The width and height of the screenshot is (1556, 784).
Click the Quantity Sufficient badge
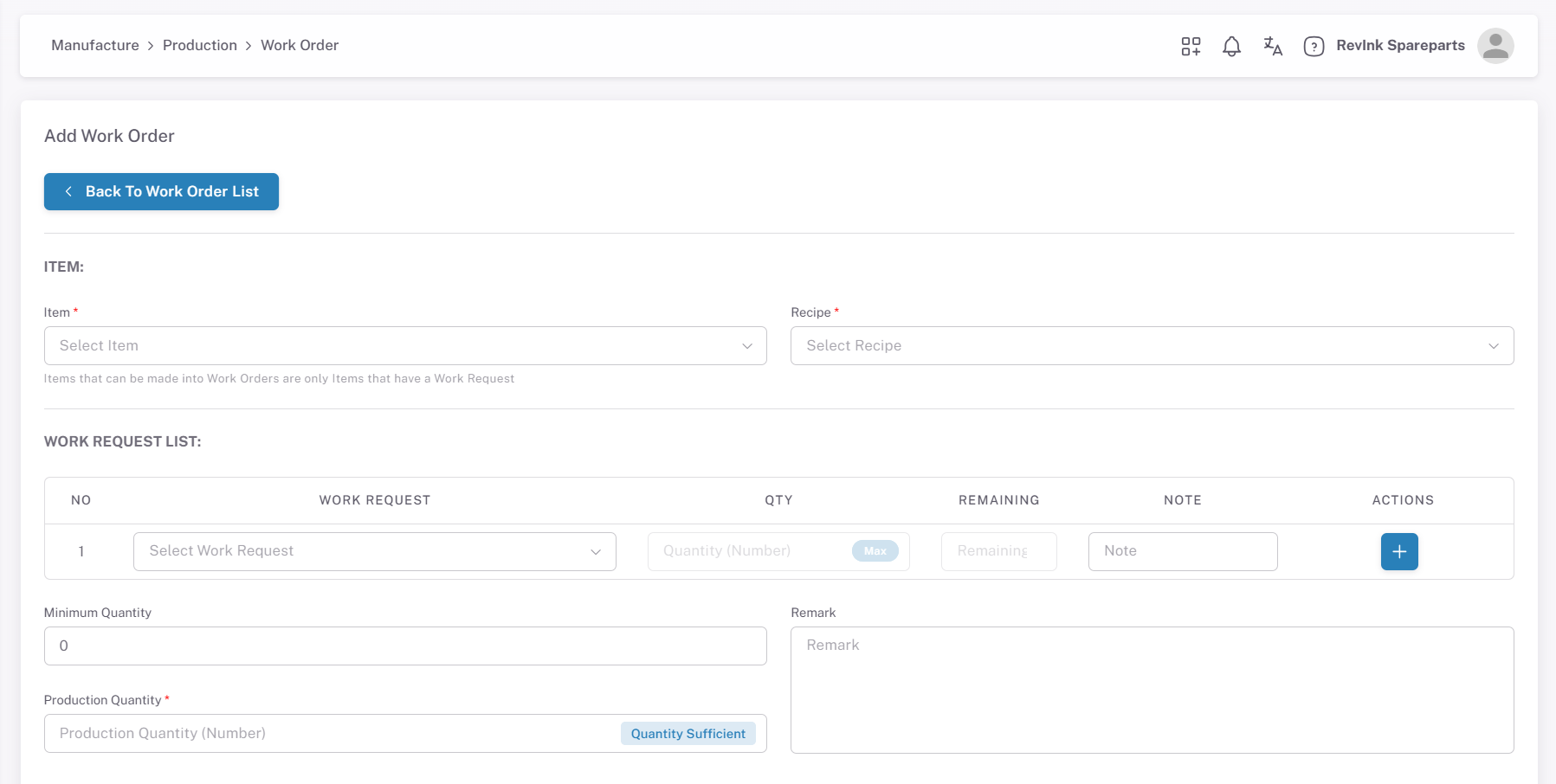click(688, 734)
